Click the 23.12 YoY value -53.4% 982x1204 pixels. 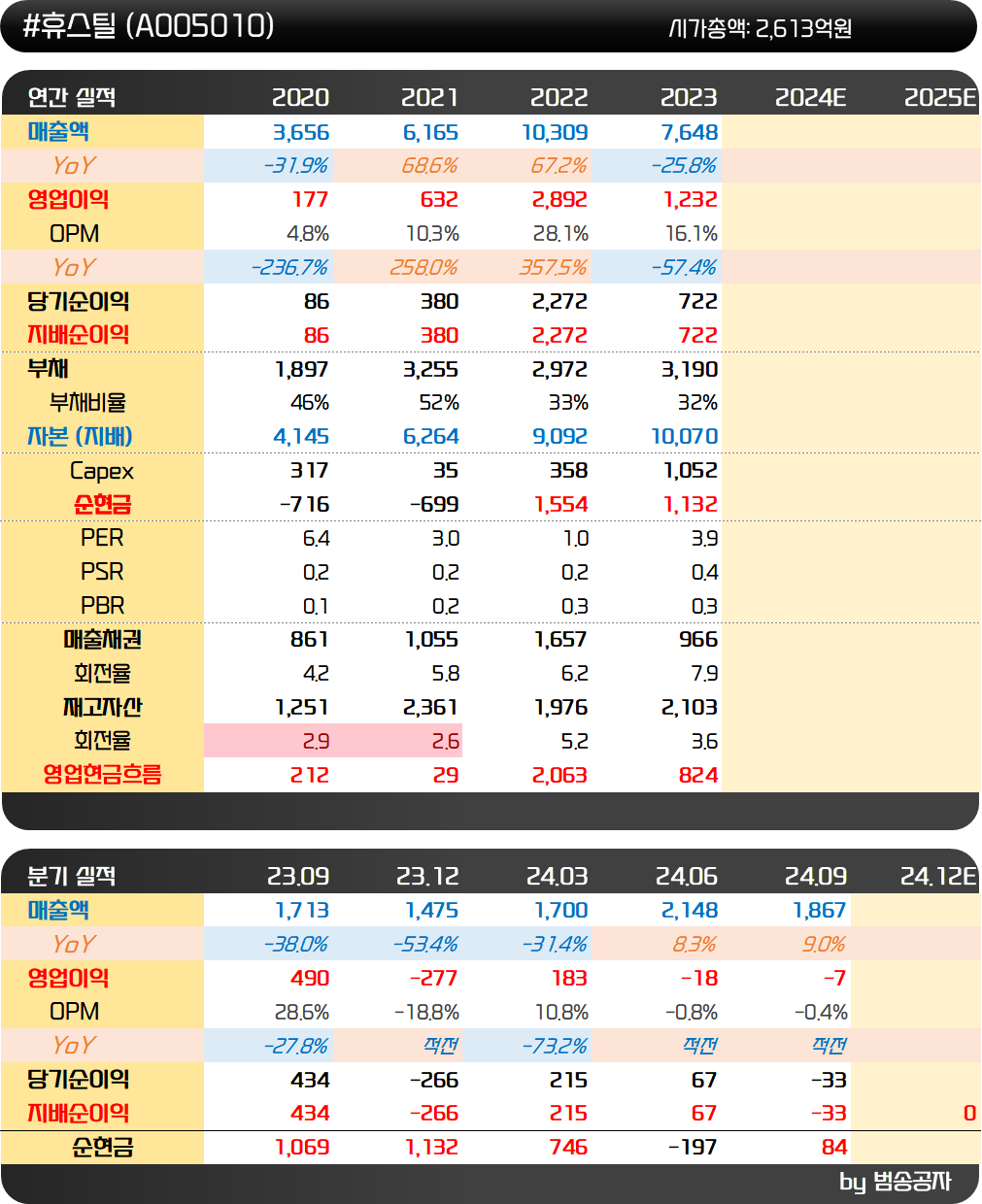[x=424, y=945]
